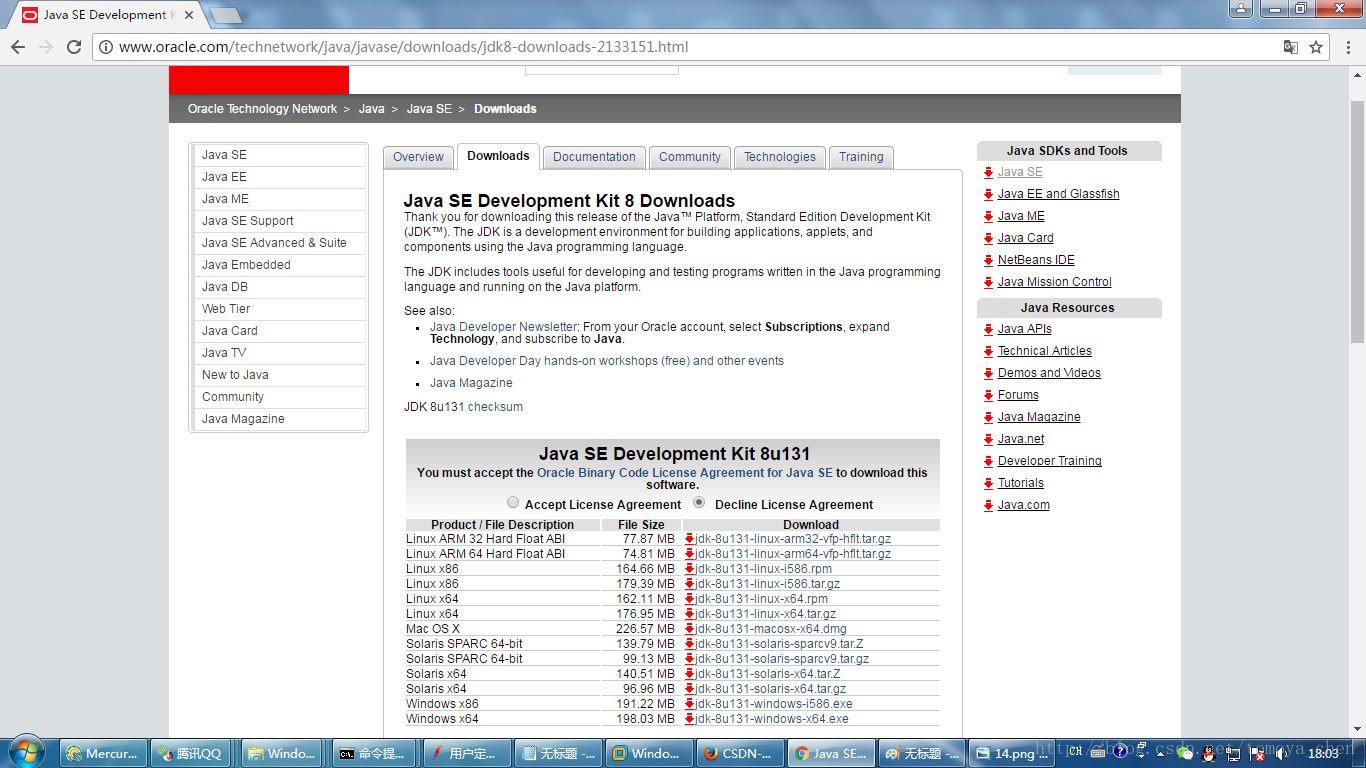Screen dimensions: 1366x768
Task: Select Decline License Agreement radio button
Action: click(x=699, y=503)
